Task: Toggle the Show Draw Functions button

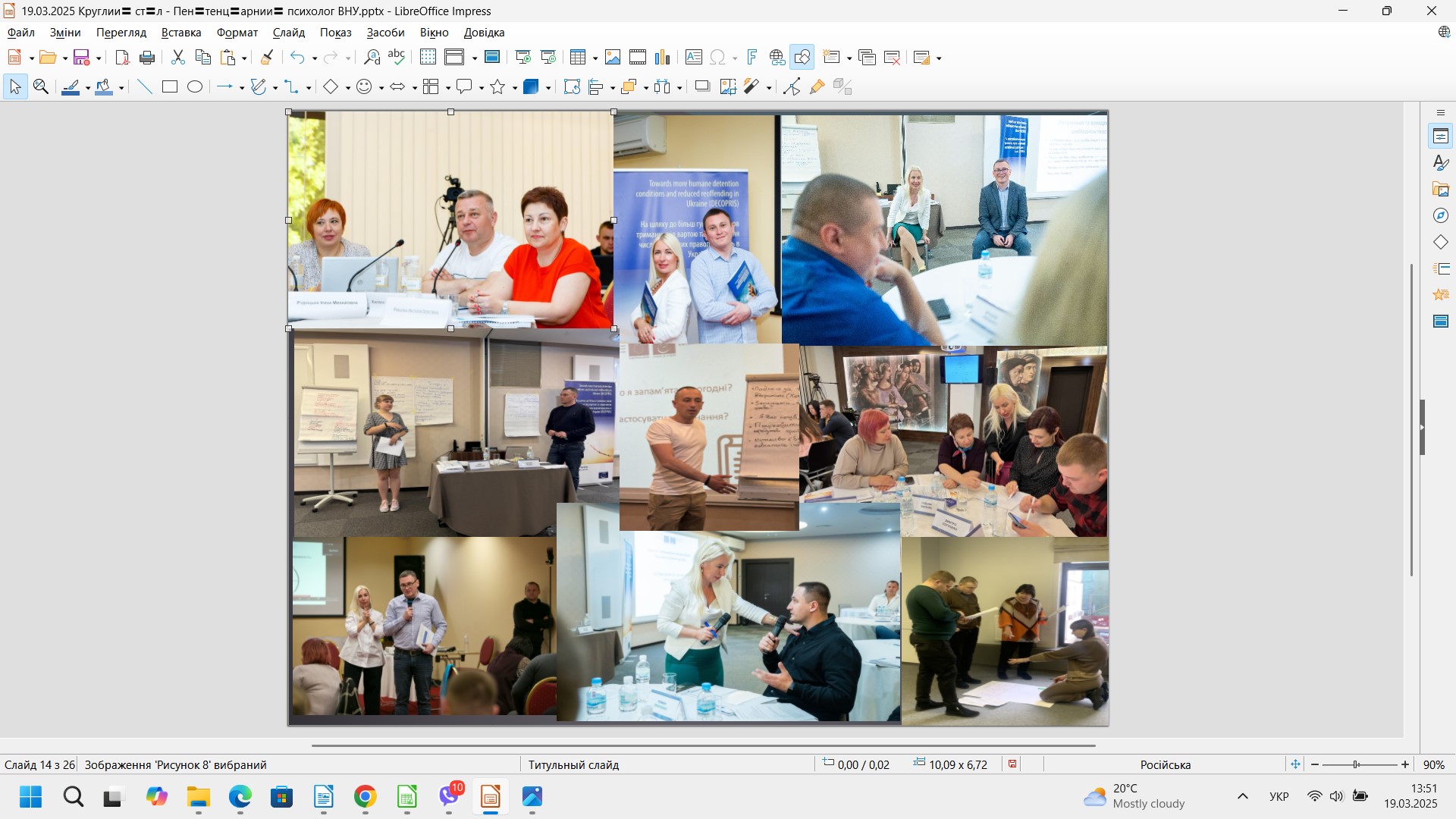Action: click(802, 58)
